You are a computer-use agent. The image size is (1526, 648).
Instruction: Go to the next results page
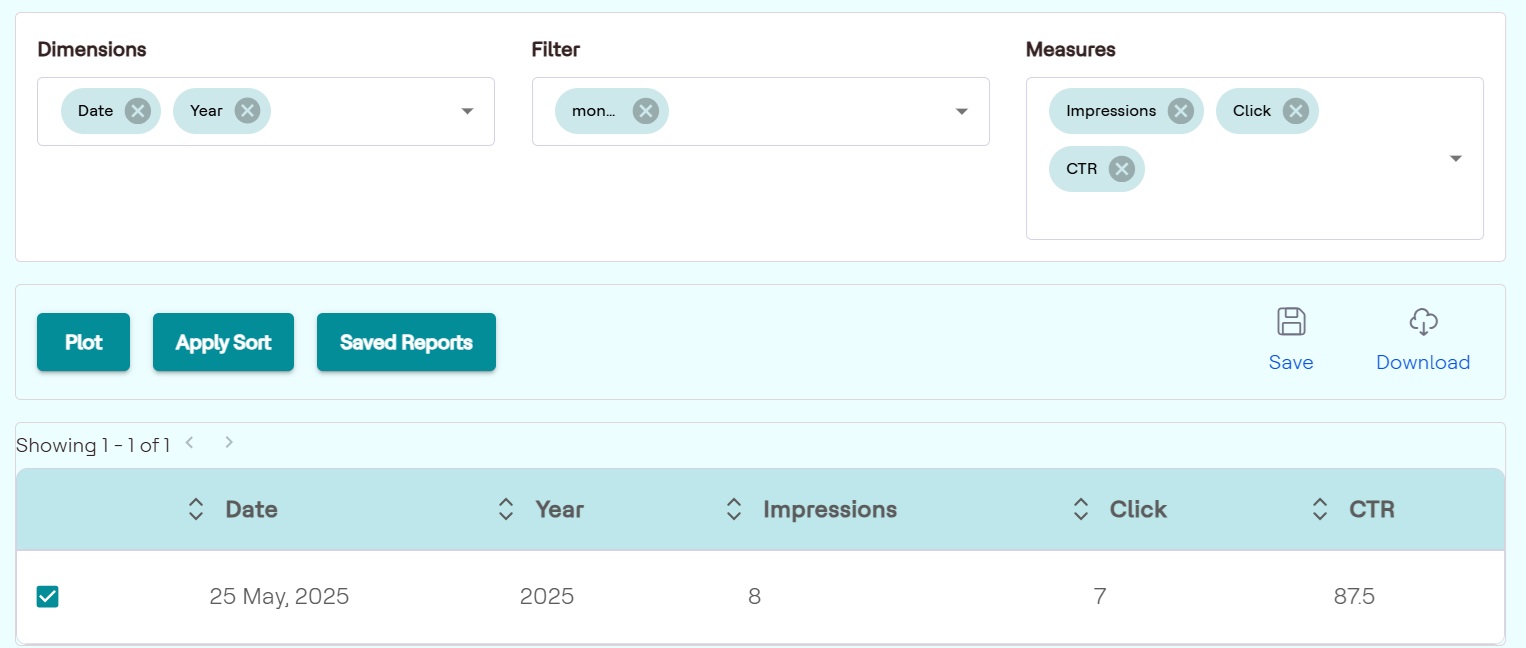pyautogui.click(x=229, y=442)
